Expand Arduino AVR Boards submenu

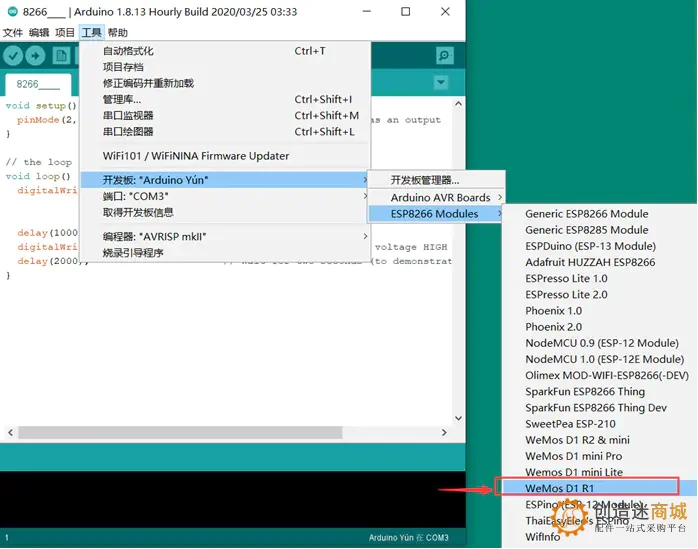436,197
